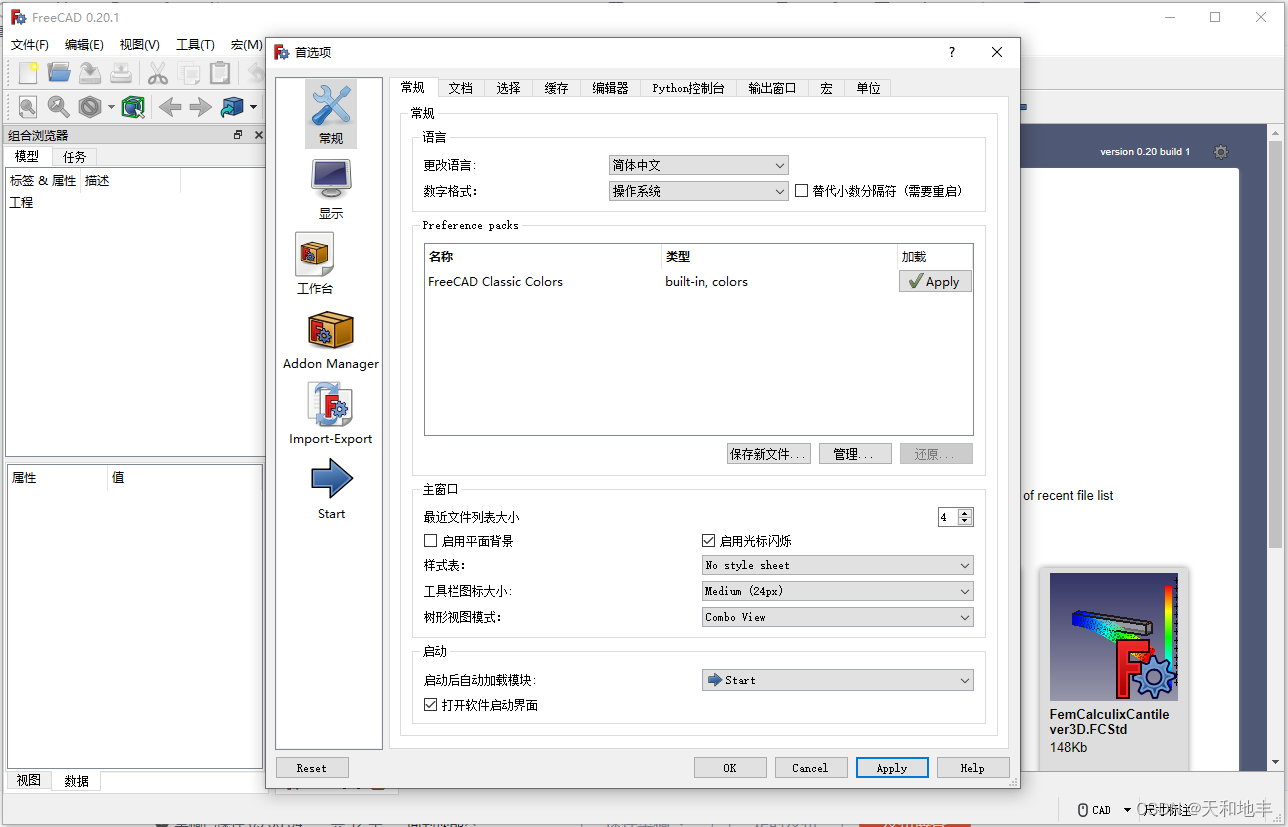The image size is (1288, 827).
Task: Click the bottom Help button
Action: click(973, 768)
